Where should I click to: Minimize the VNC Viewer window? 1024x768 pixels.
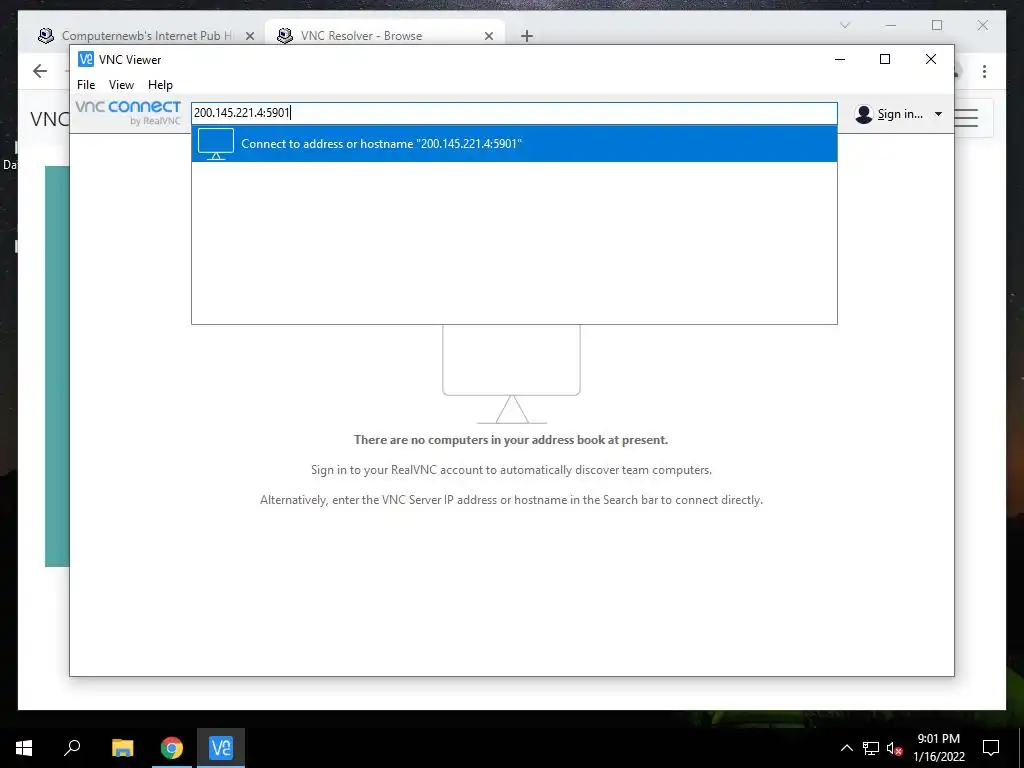(840, 59)
